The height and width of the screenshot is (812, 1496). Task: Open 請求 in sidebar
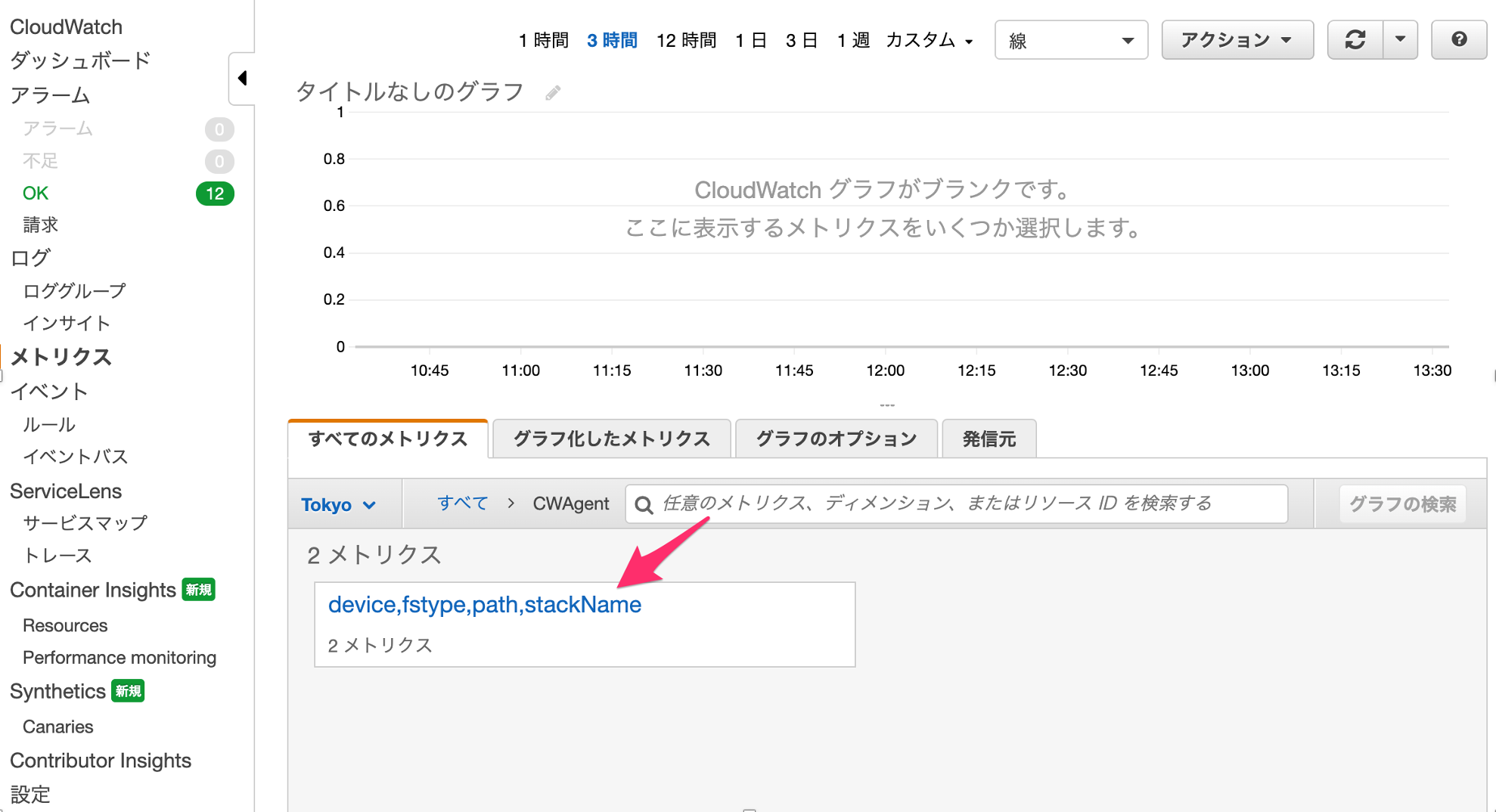pyautogui.click(x=40, y=225)
